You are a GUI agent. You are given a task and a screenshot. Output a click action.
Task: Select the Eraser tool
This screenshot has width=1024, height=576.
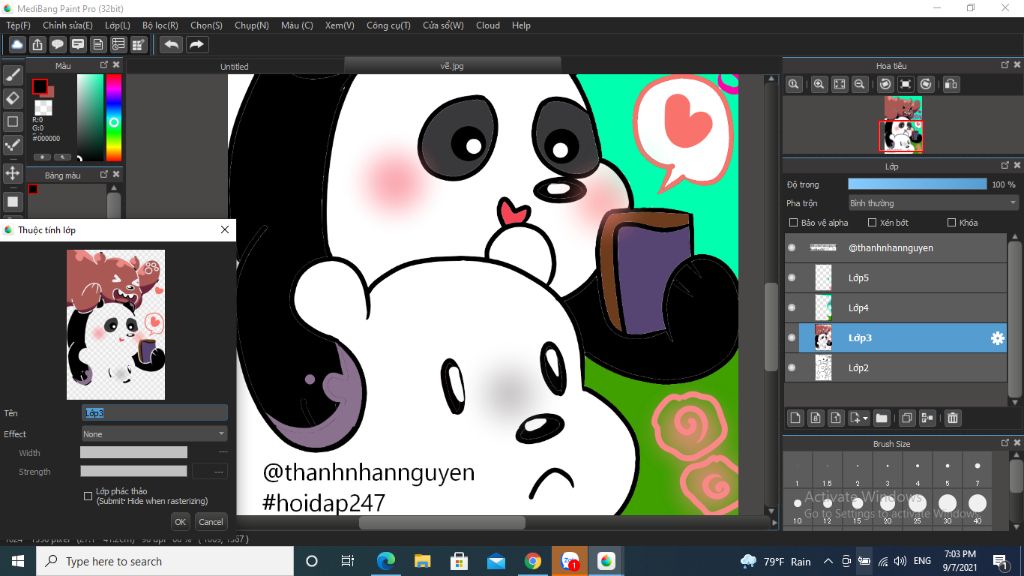[x=12, y=98]
